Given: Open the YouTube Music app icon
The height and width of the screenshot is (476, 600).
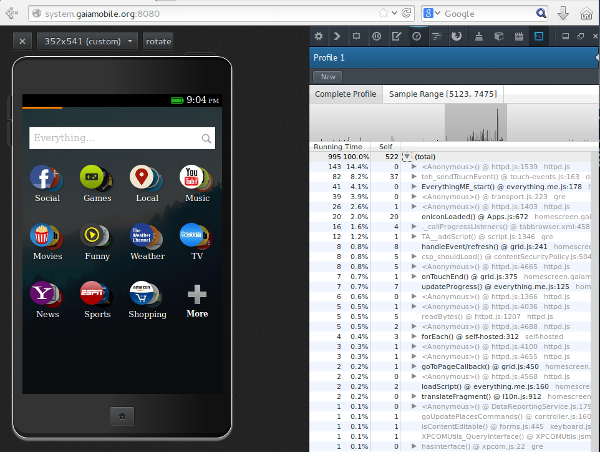Looking at the screenshot, I should (x=196, y=178).
